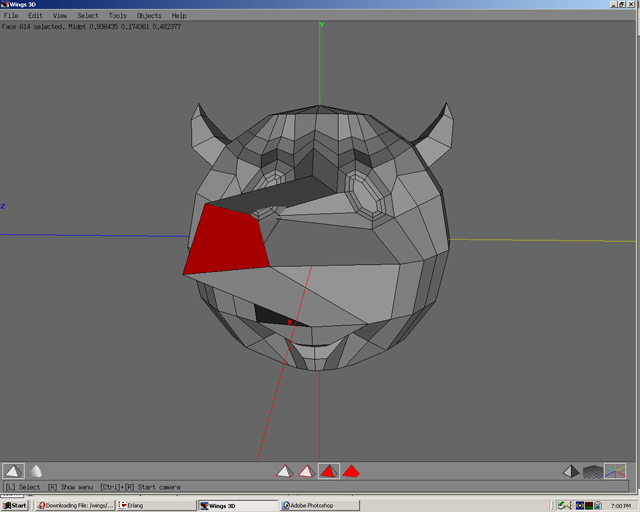Toggle the ground plane grid icon
Image resolution: width=640 pixels, height=512 pixels.
(x=593, y=472)
